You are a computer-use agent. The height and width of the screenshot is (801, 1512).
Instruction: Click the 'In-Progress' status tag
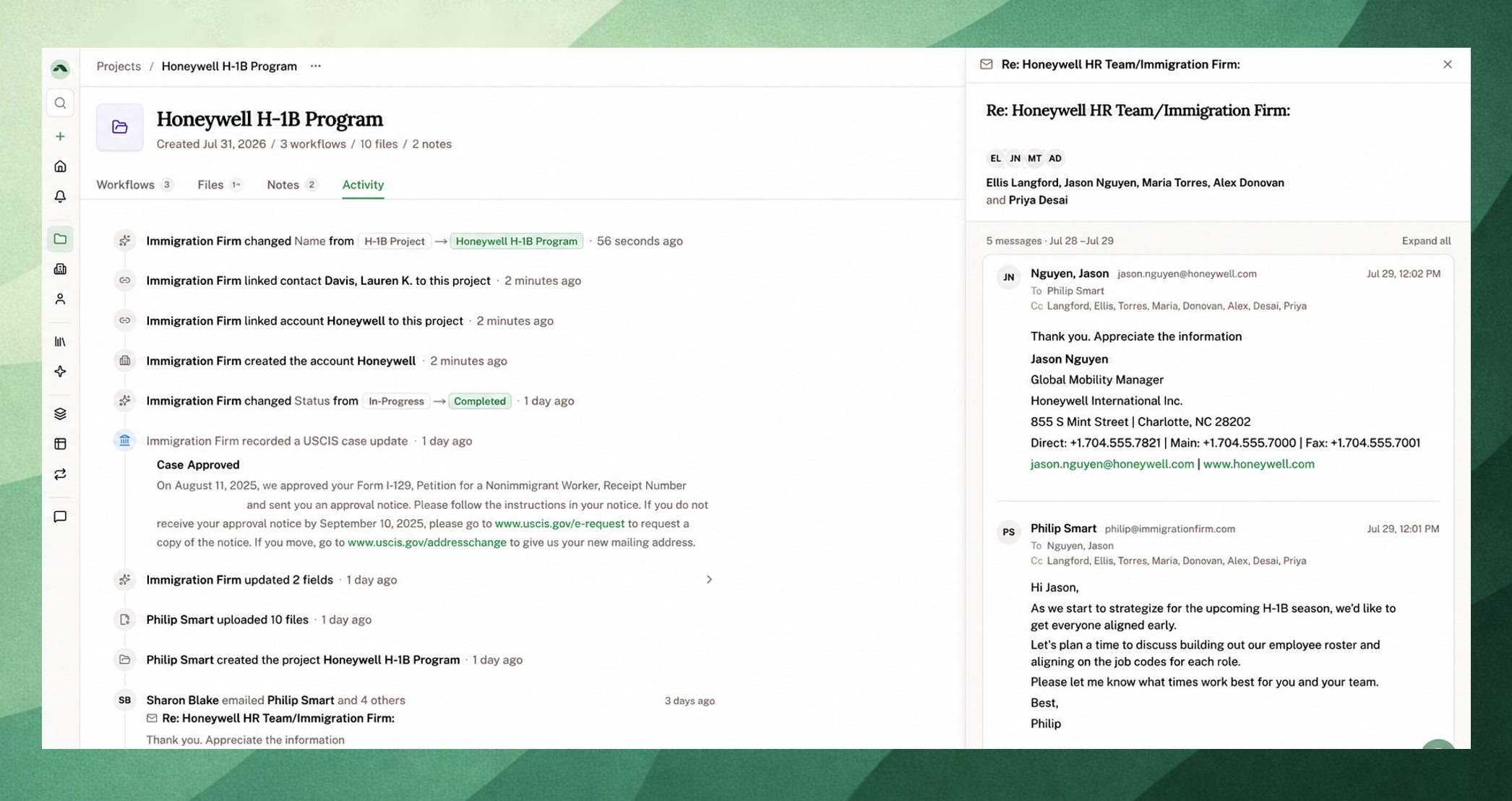click(x=396, y=401)
